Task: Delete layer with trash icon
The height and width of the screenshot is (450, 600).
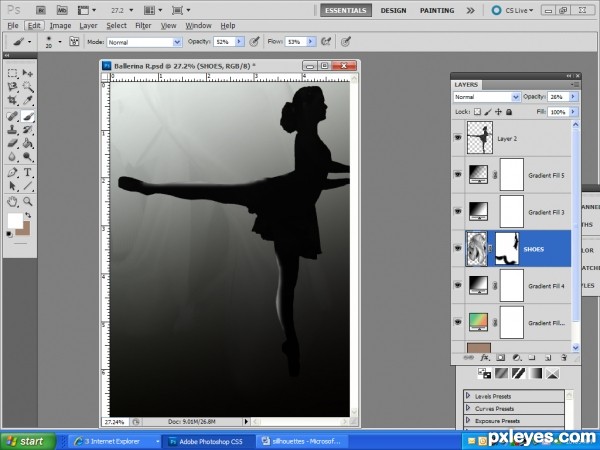Action: pos(564,358)
